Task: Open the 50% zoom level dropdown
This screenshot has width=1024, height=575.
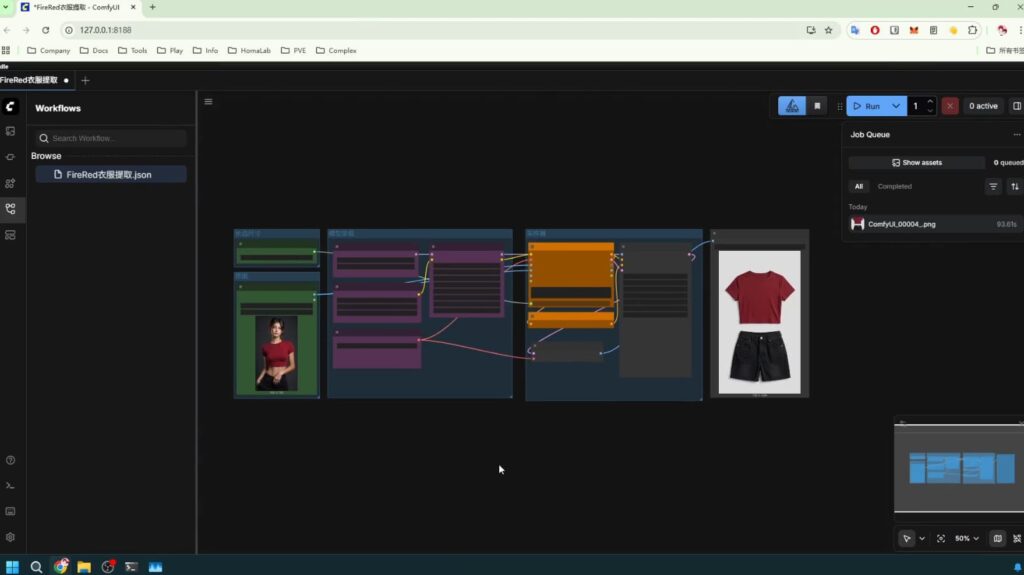Action: (966, 538)
